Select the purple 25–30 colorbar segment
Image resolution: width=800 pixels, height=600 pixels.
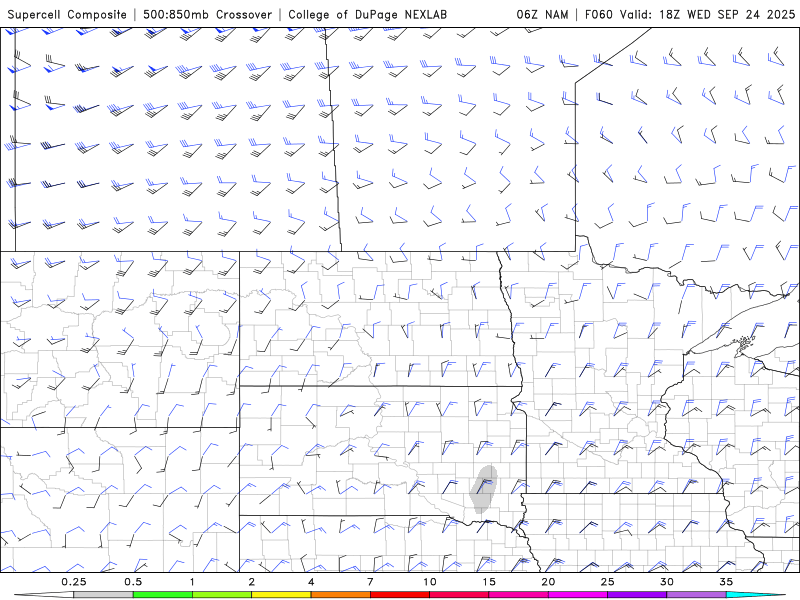pos(637,595)
